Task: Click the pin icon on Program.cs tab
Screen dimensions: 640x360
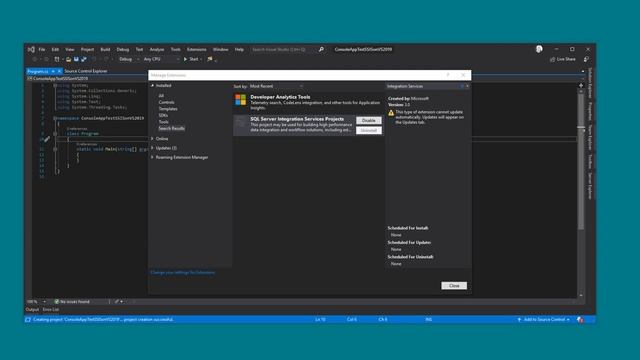Action: tap(53, 71)
